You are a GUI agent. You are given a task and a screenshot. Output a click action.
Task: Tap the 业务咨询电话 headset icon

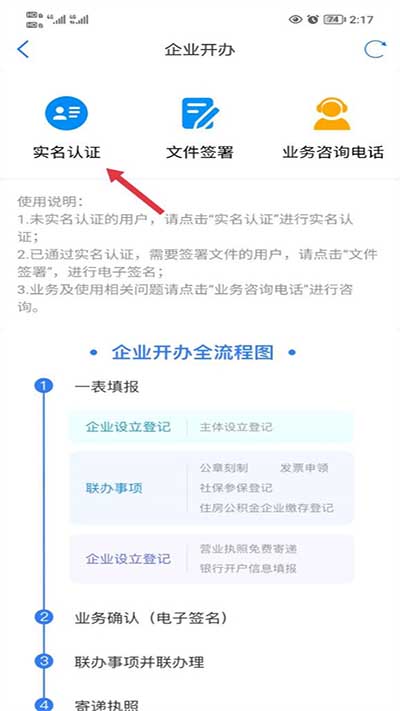332,113
